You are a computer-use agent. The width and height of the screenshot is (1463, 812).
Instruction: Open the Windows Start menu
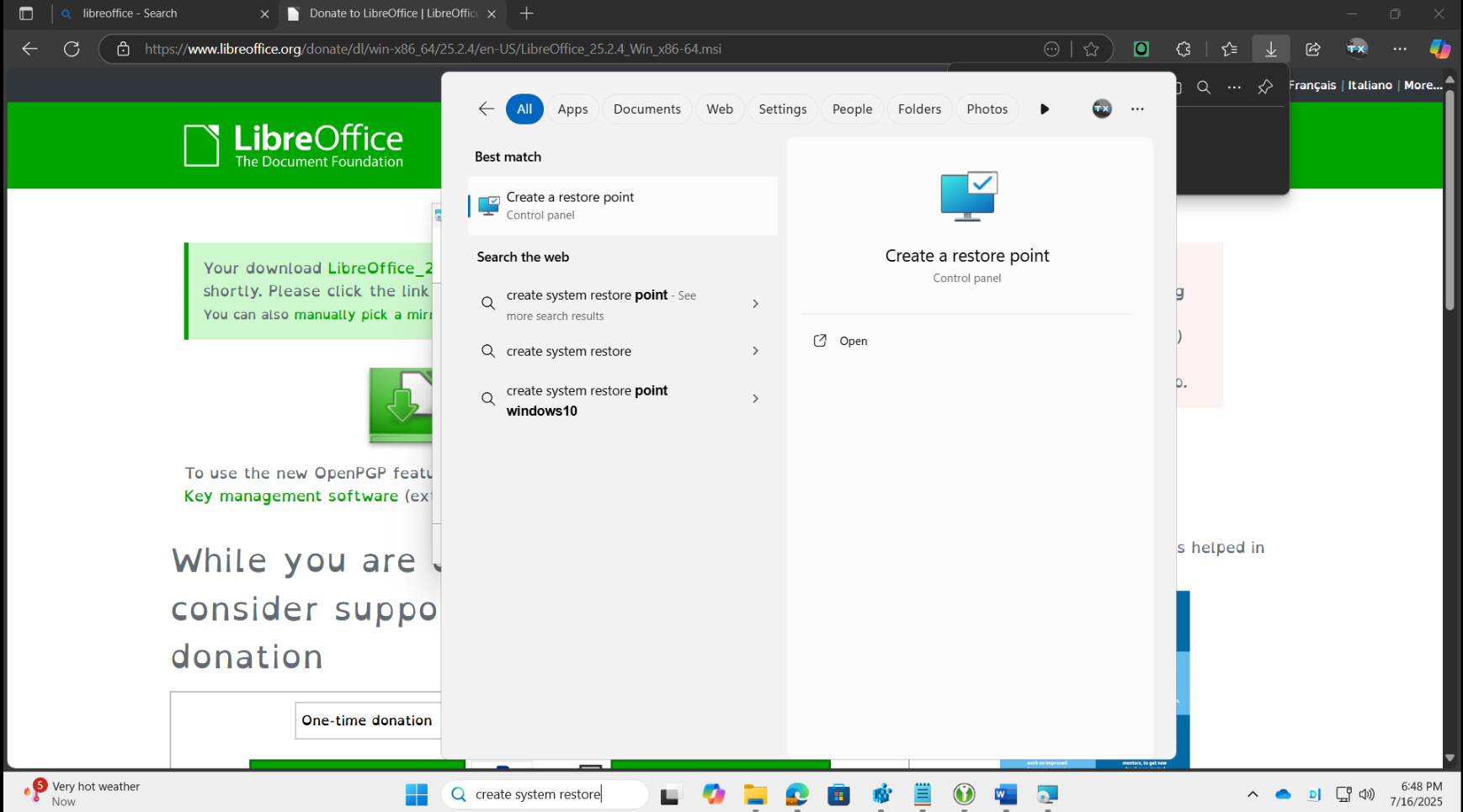tap(417, 794)
